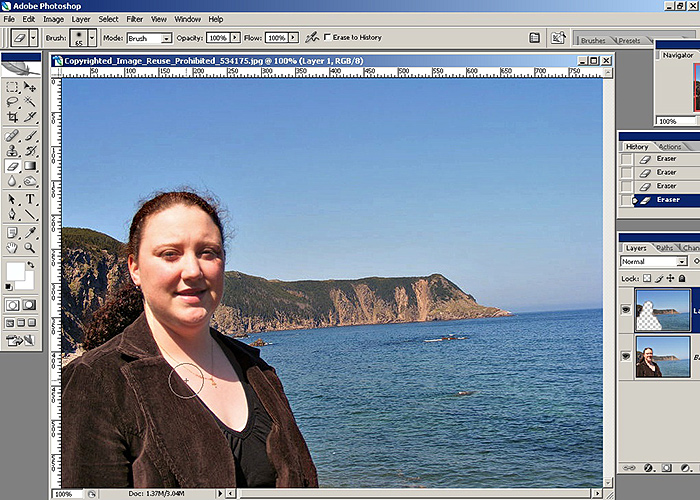700x500 pixels.
Task: Switch to the Paths tab
Action: [664, 248]
